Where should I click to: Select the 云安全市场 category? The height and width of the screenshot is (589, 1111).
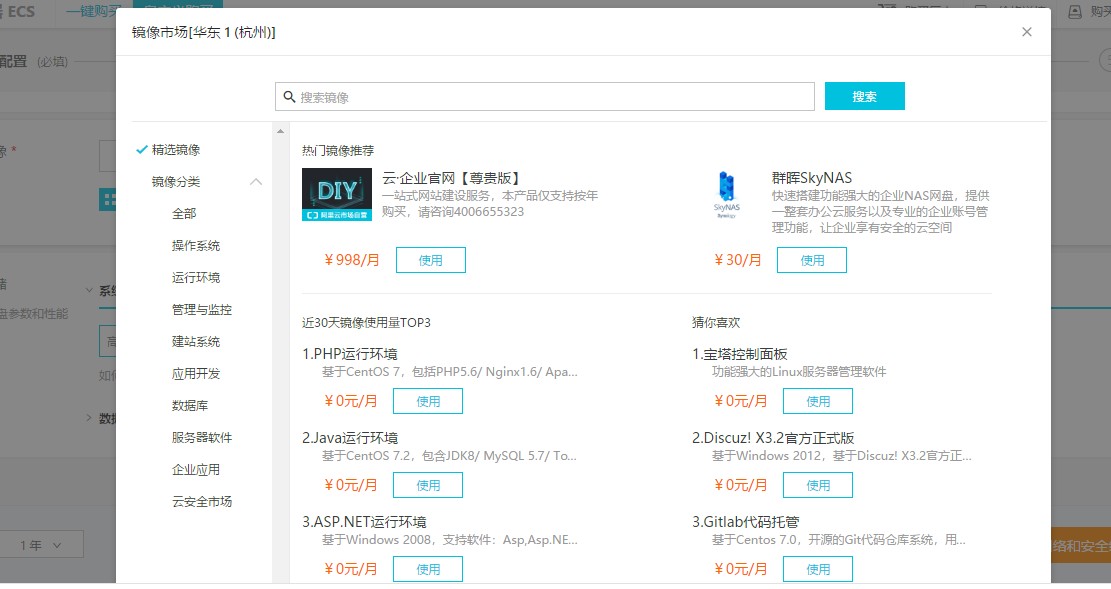(202, 502)
